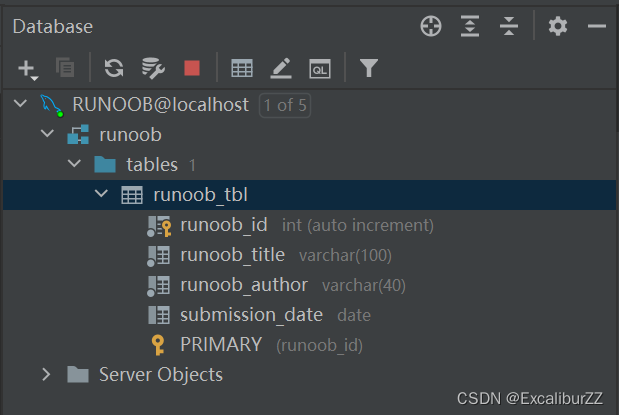The width and height of the screenshot is (619, 415).
Task: Click the '1 of 5' schemas badge
Action: point(285,105)
